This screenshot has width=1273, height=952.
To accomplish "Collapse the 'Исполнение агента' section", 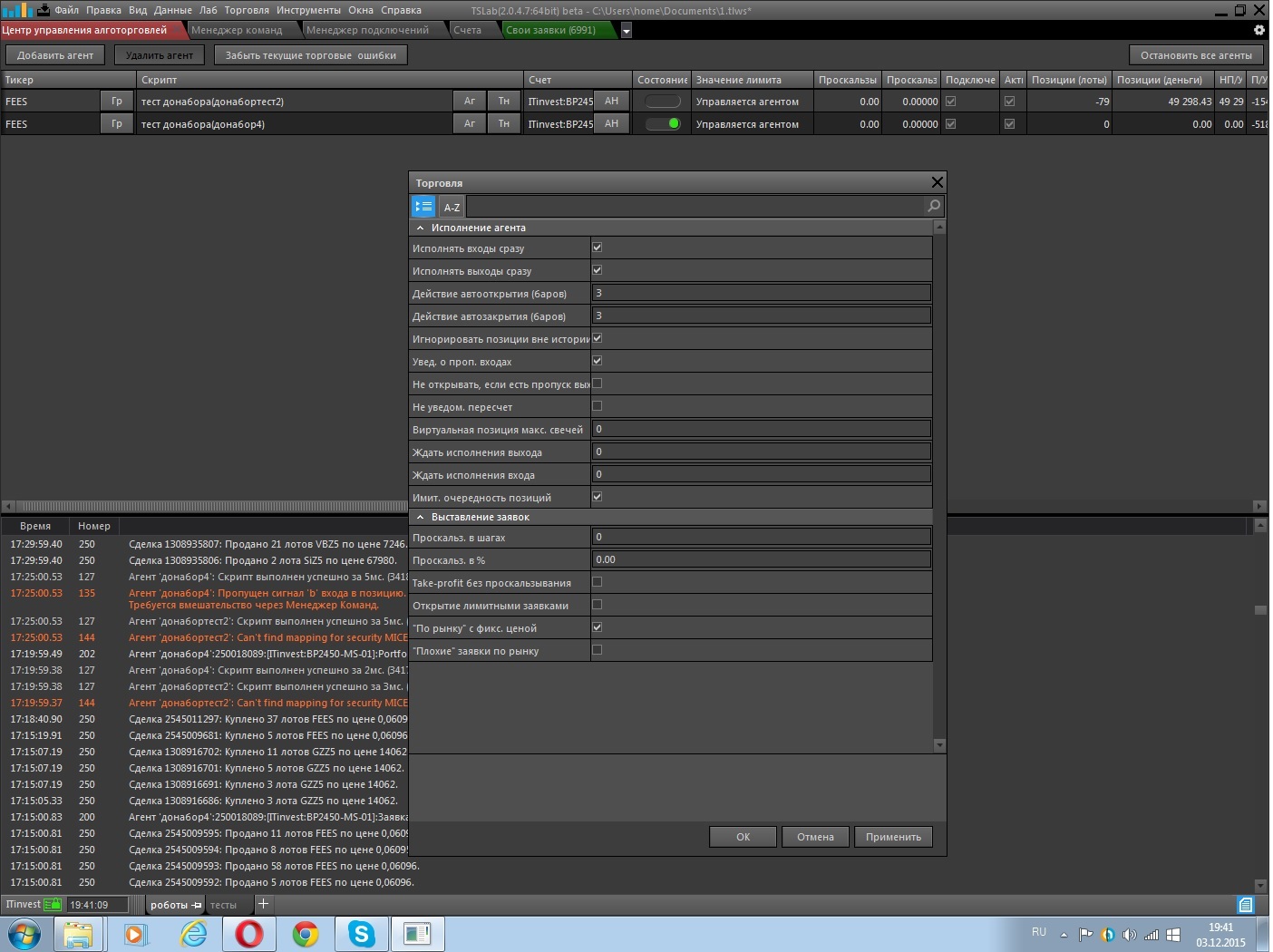I will pos(420,228).
